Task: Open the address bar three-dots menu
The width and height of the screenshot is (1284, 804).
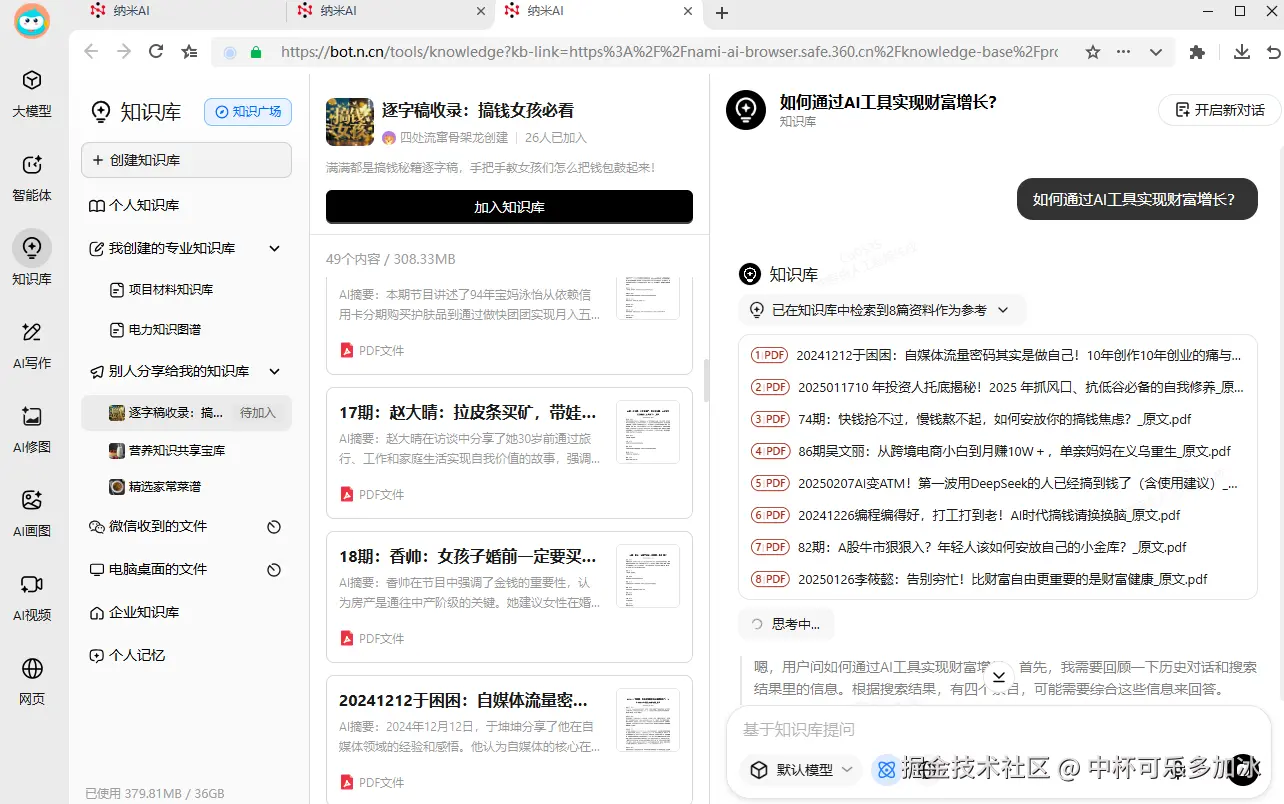Action: 1124,52
